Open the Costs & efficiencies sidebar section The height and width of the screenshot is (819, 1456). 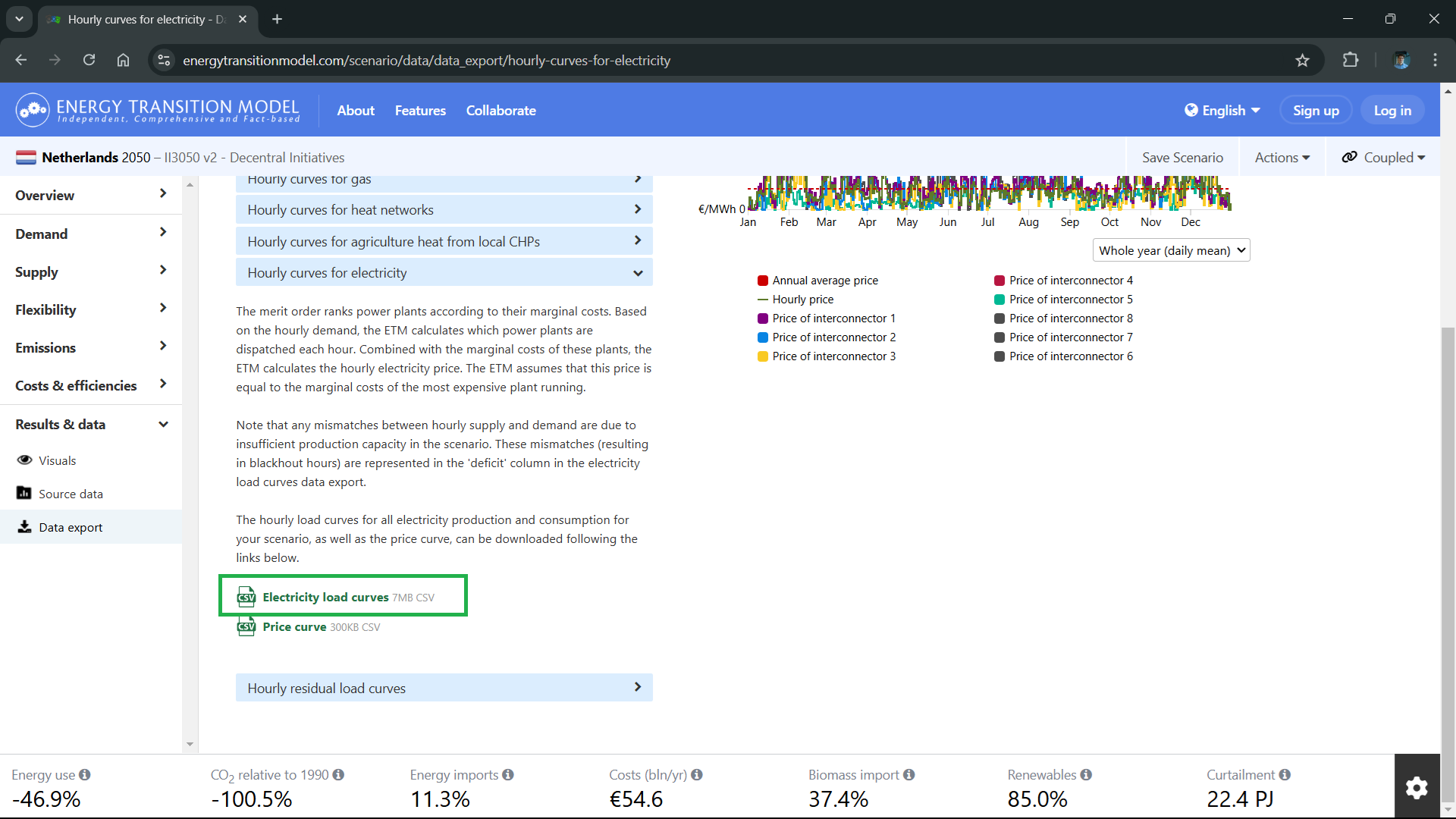click(91, 385)
